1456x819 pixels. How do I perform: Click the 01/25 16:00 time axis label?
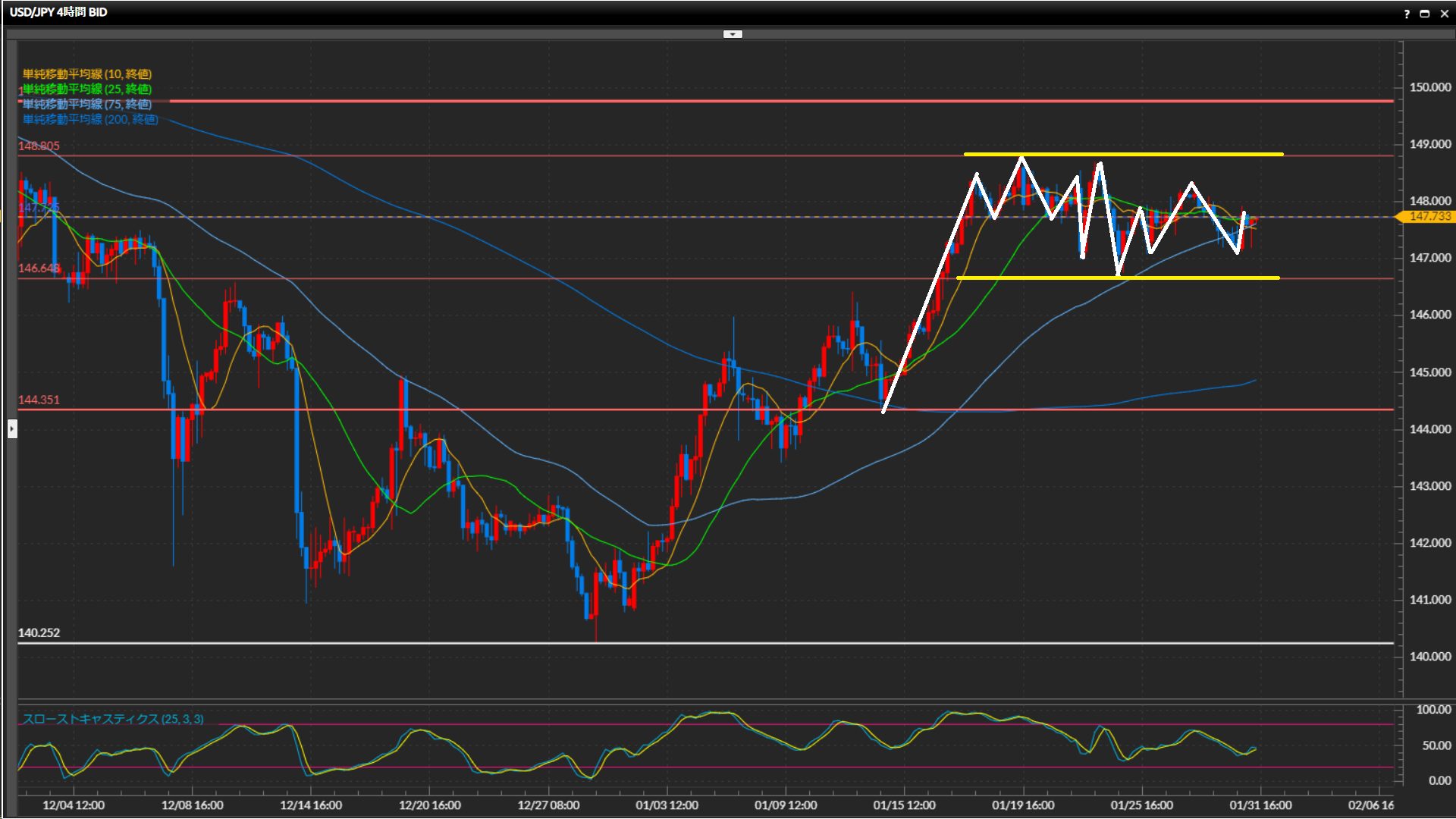[x=1141, y=805]
